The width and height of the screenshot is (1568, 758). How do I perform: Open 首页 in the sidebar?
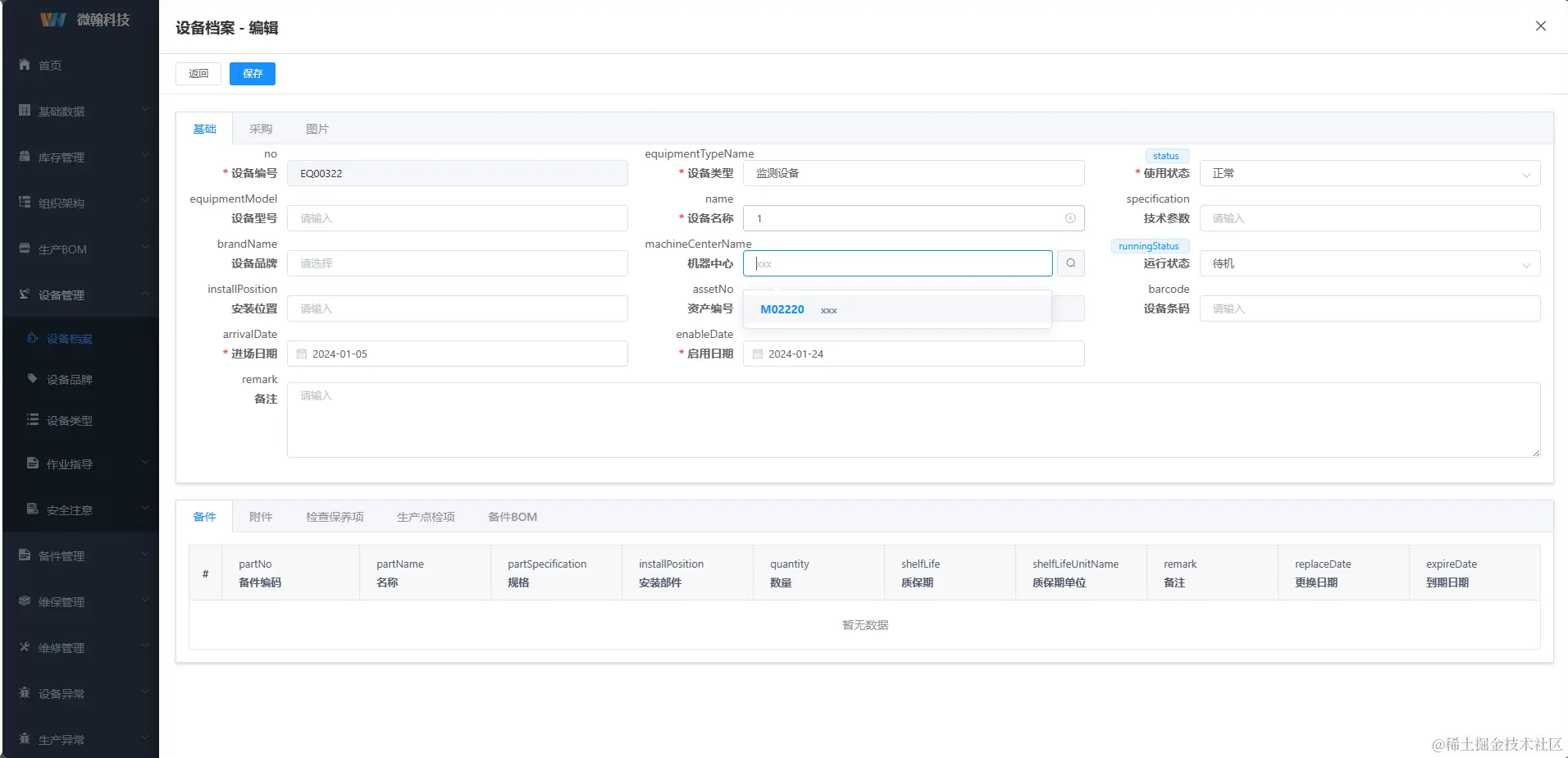80,65
